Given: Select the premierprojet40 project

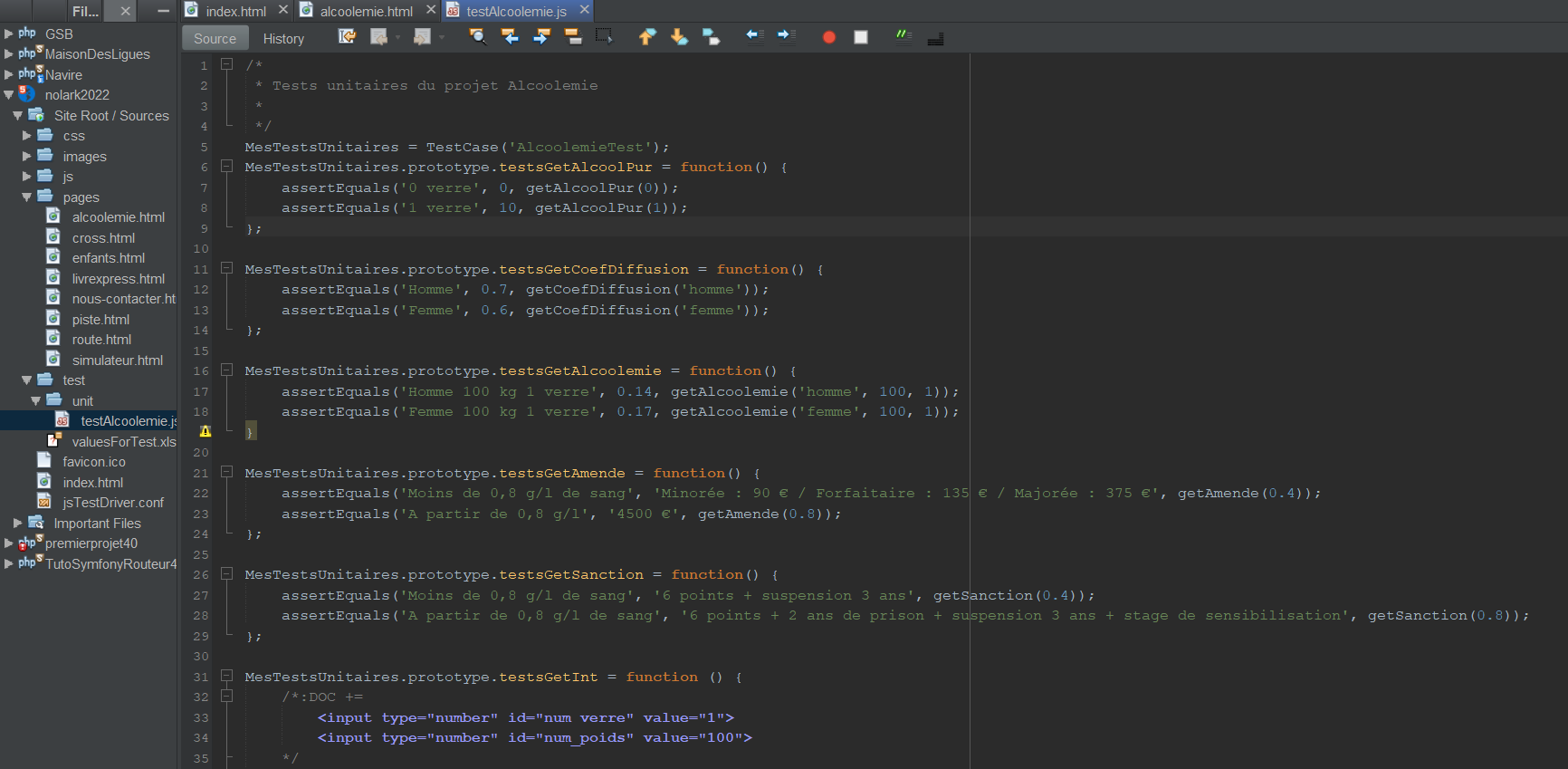Looking at the screenshot, I should [x=91, y=543].
